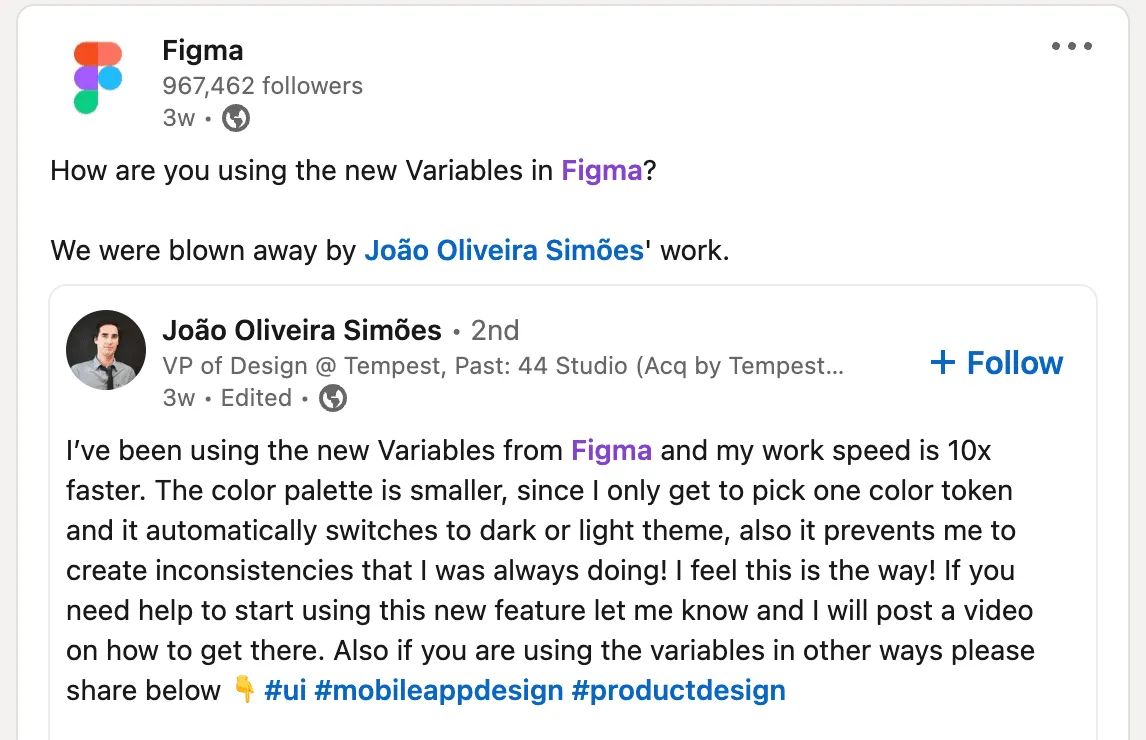Click the 3w timestamp on the embedded post

click(x=177, y=398)
